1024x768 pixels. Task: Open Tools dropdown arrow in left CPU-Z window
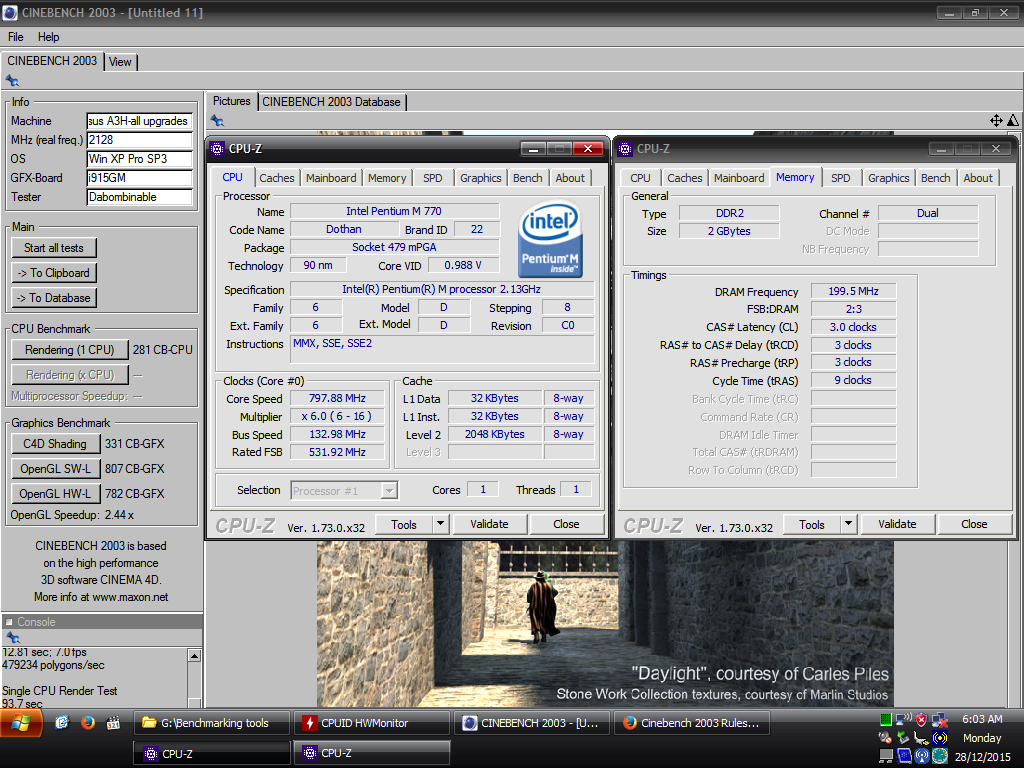coord(440,524)
